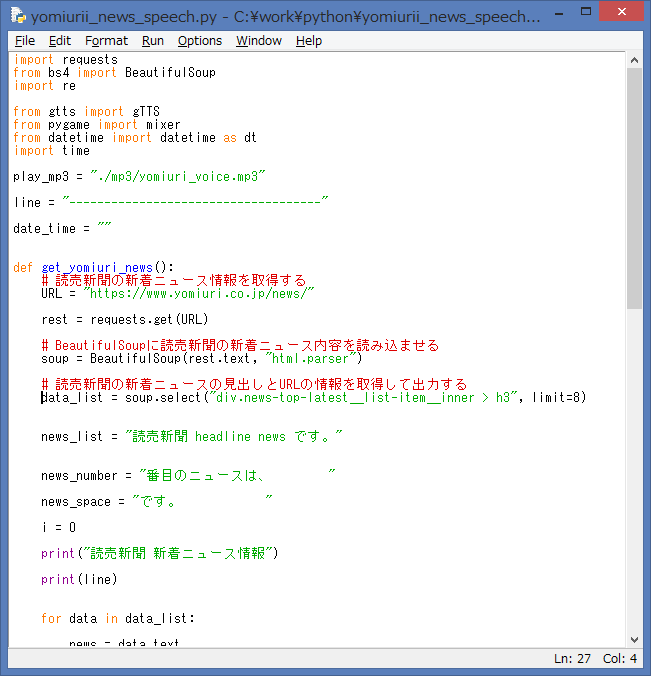Minimize the IDLE editor window
Image resolution: width=651 pixels, height=676 pixels.
pos(560,14)
